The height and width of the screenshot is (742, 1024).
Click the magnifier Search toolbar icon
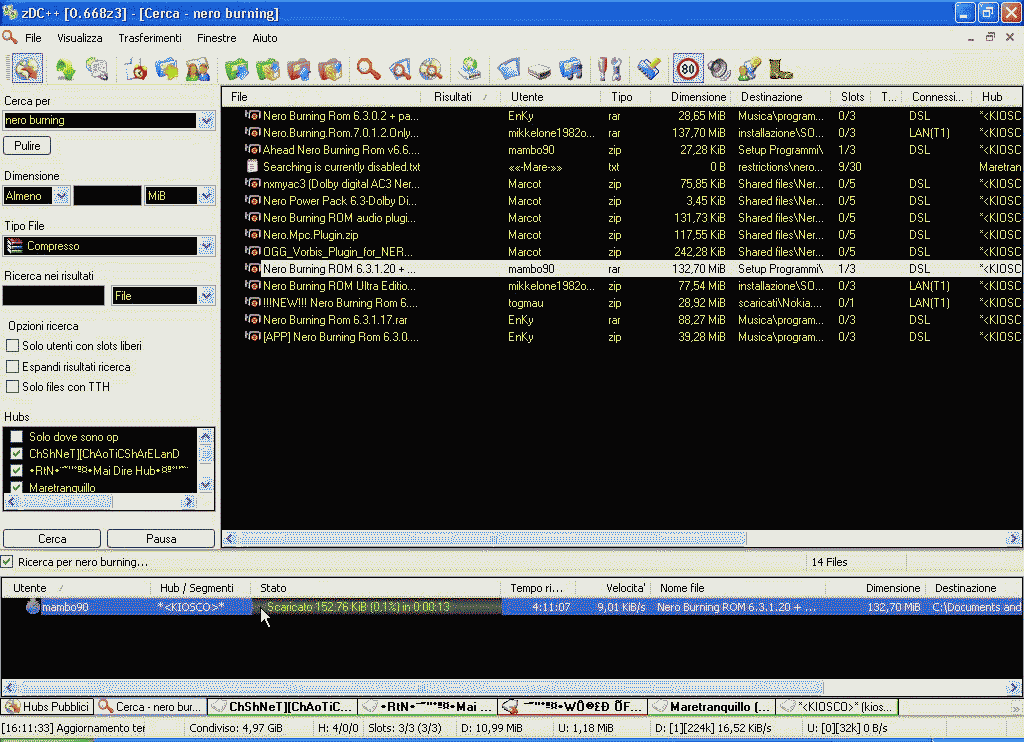pos(369,69)
